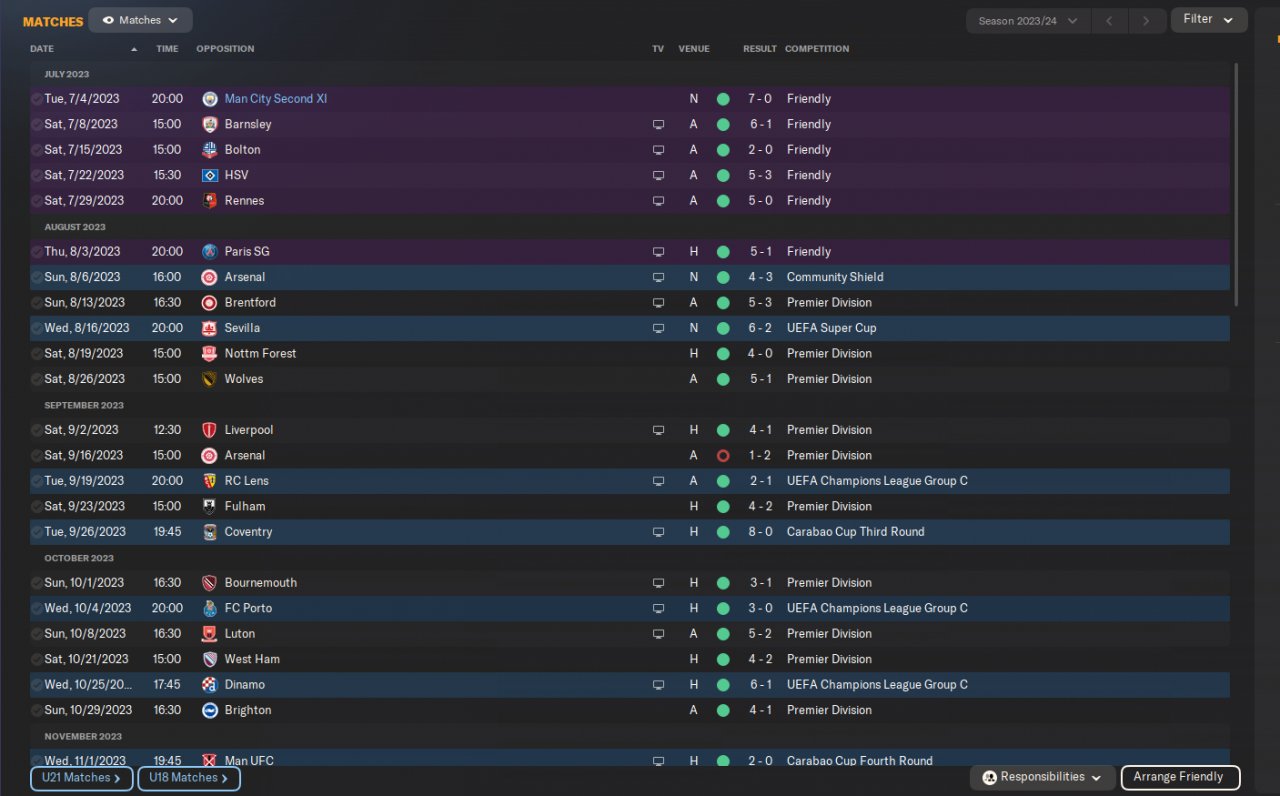
Task: Switch to U21 Matches
Action: pyautogui.click(x=81, y=778)
